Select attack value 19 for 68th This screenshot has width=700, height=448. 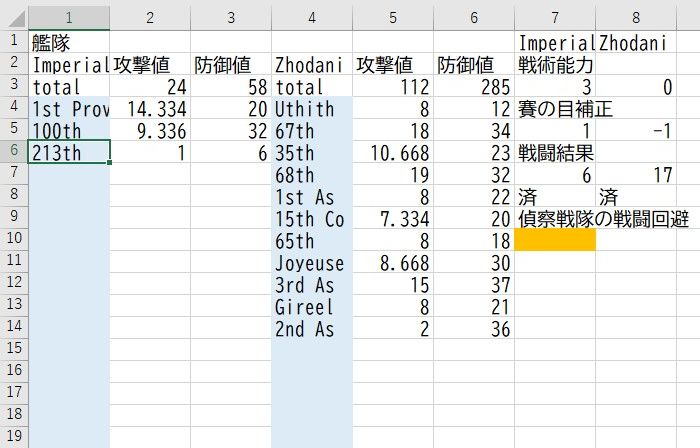(x=393, y=174)
